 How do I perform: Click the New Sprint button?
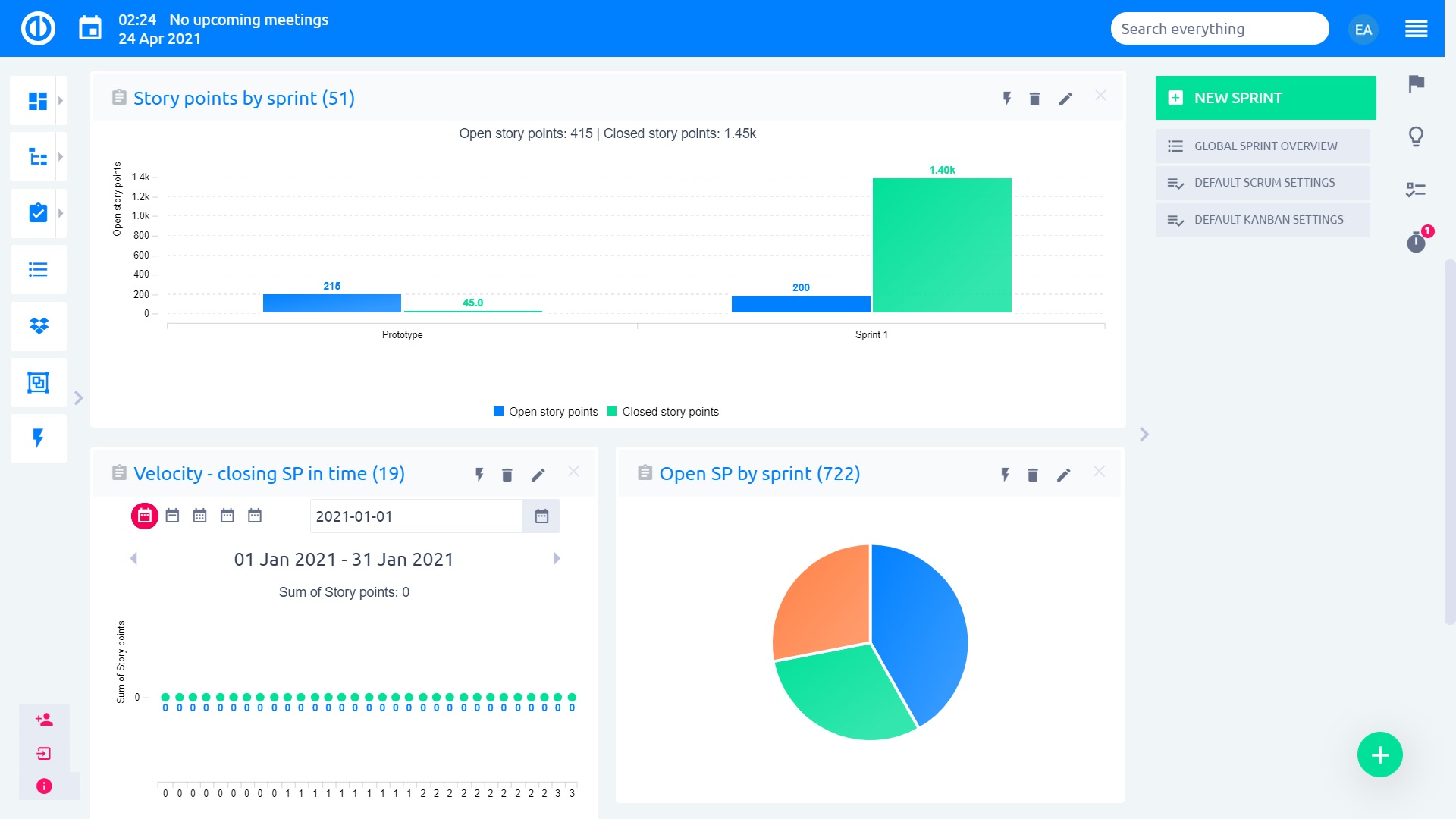(x=1265, y=98)
